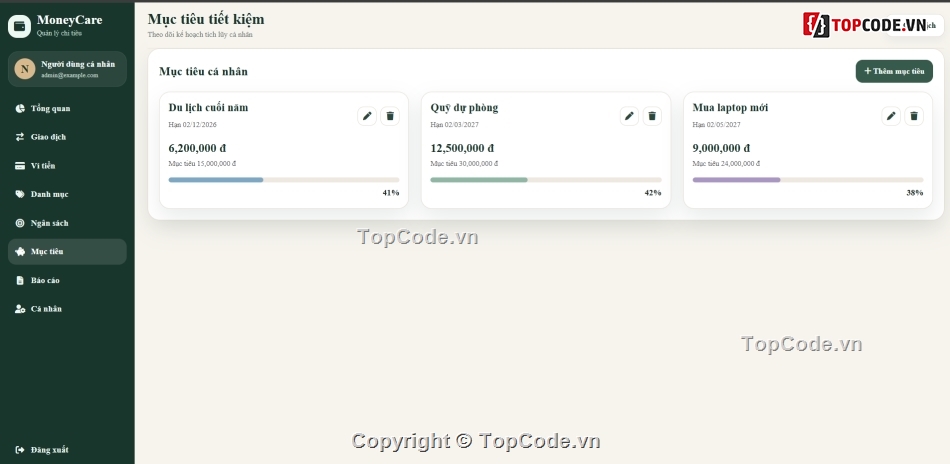Open Tổng quan in the sidebar
The image size is (950, 464).
[67, 108]
